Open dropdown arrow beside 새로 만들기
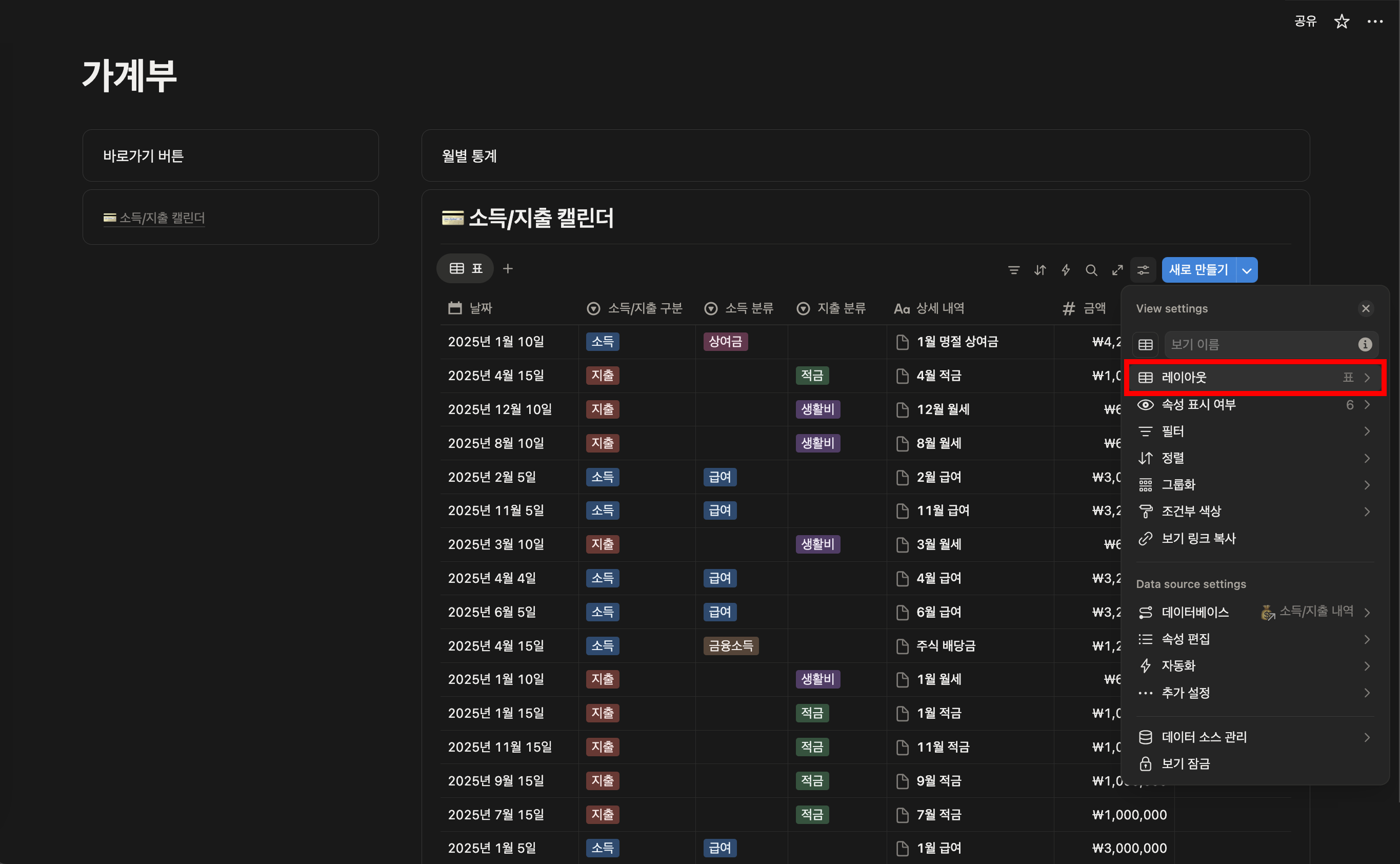 pyautogui.click(x=1247, y=270)
